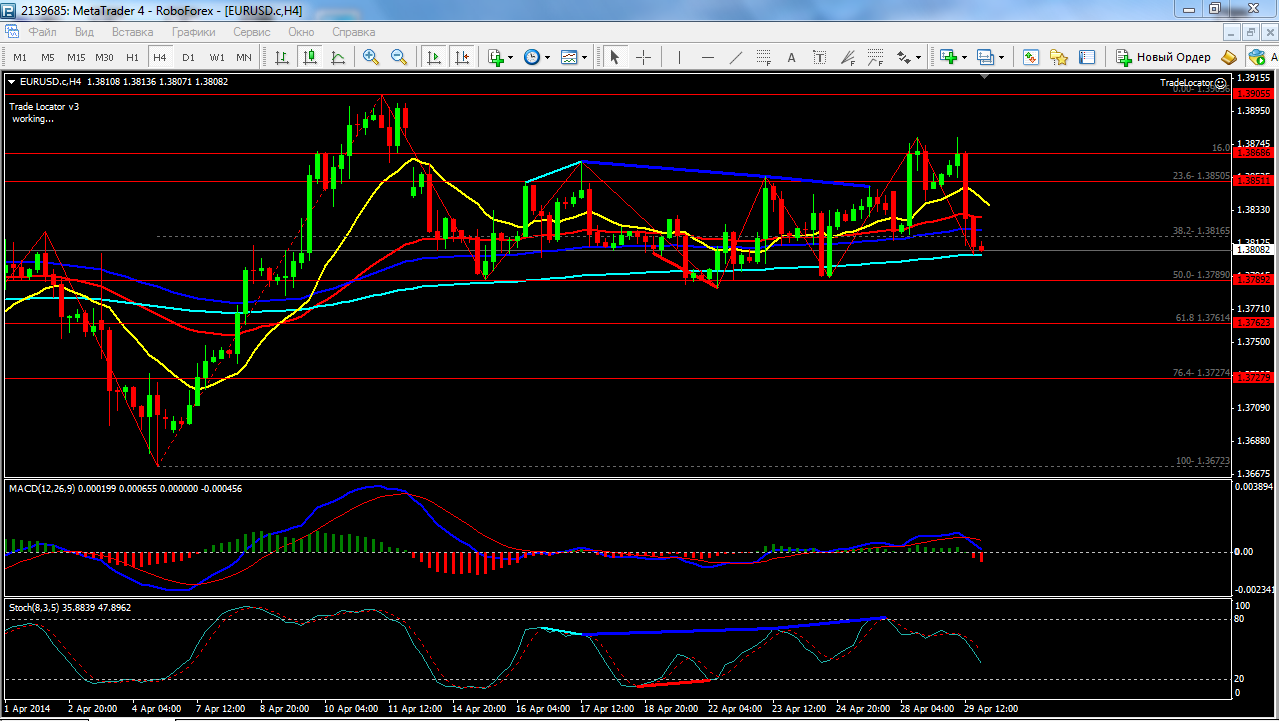This screenshot has height=721, width=1279.
Task: Draw a vertical line tool
Action: click(x=679, y=57)
